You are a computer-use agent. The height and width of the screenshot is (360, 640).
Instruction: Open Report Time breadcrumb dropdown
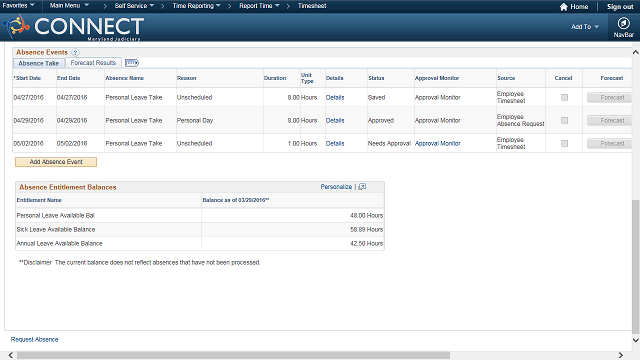[259, 6]
